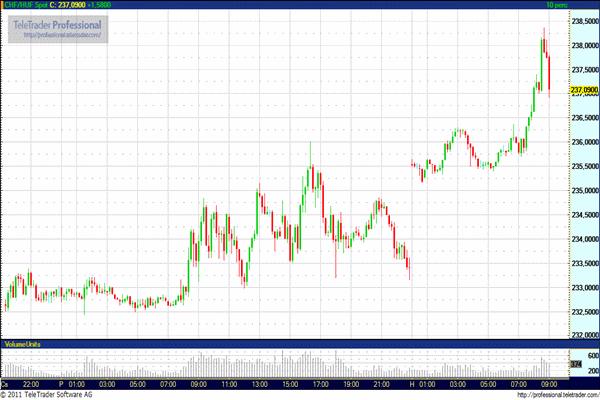Click the 15:00 time axis label
The image size is (600, 400).
(x=290, y=383)
